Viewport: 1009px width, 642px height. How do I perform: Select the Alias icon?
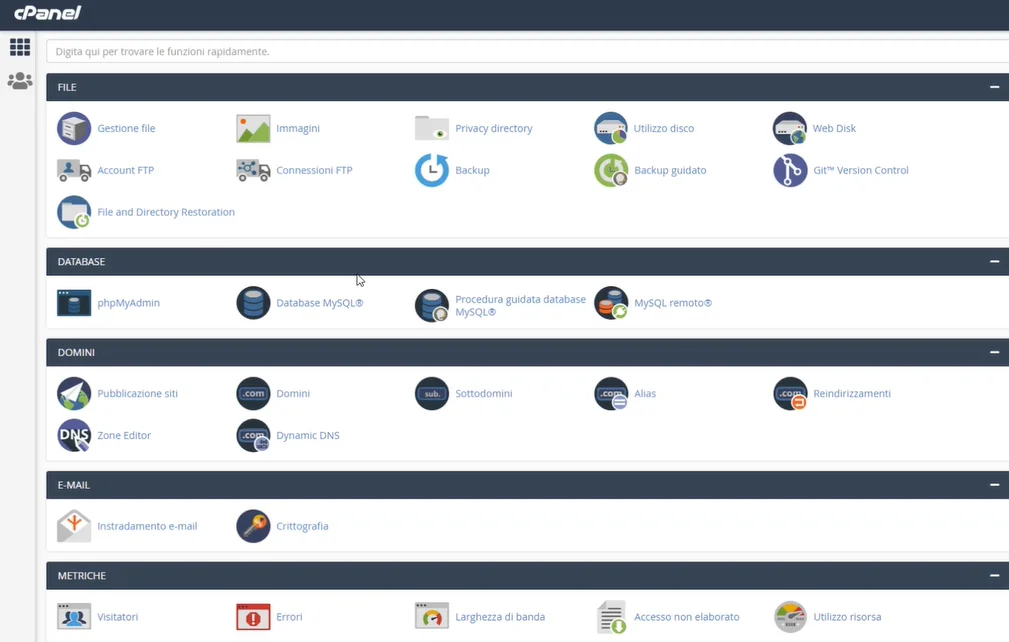click(x=611, y=394)
